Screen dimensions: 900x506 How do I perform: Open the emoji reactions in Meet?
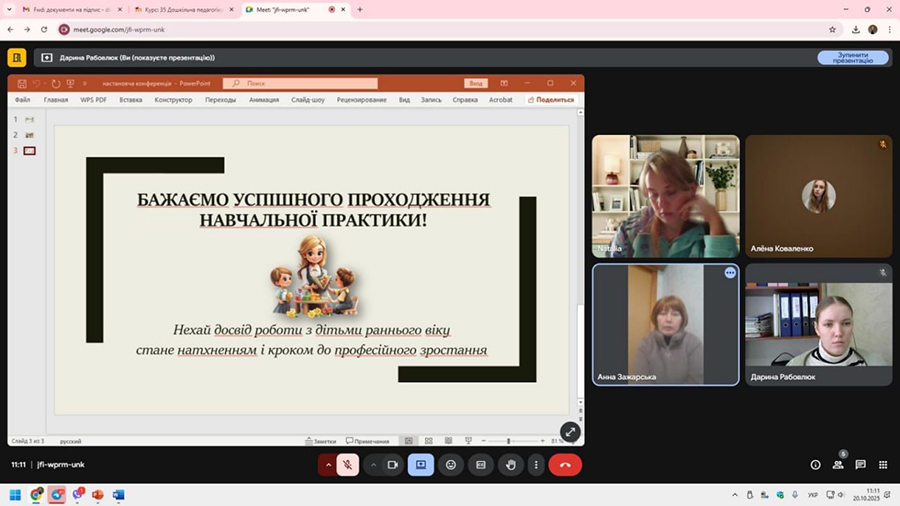[x=451, y=464]
